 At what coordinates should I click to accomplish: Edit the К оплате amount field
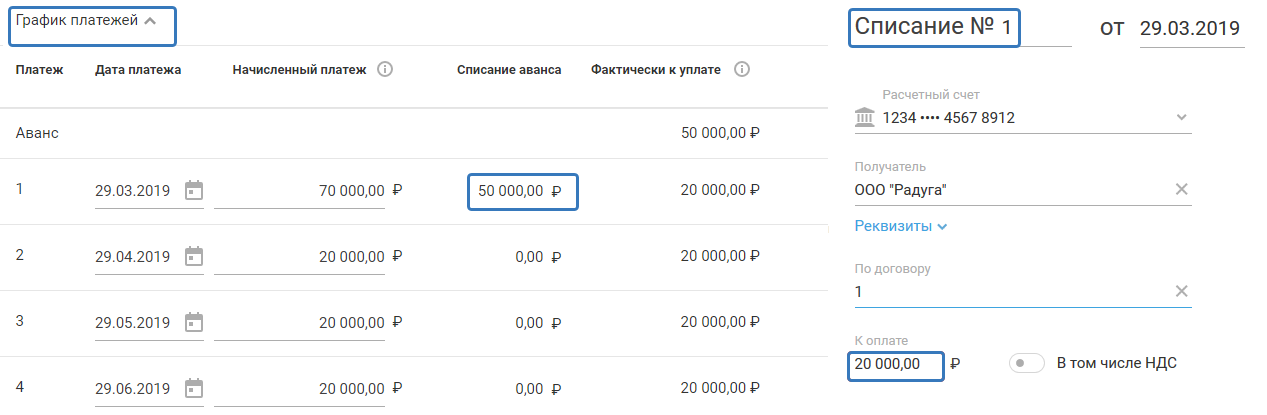click(896, 364)
